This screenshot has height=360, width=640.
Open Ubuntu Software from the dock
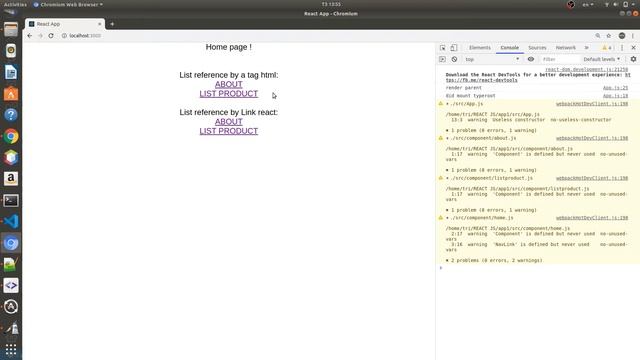point(11,94)
